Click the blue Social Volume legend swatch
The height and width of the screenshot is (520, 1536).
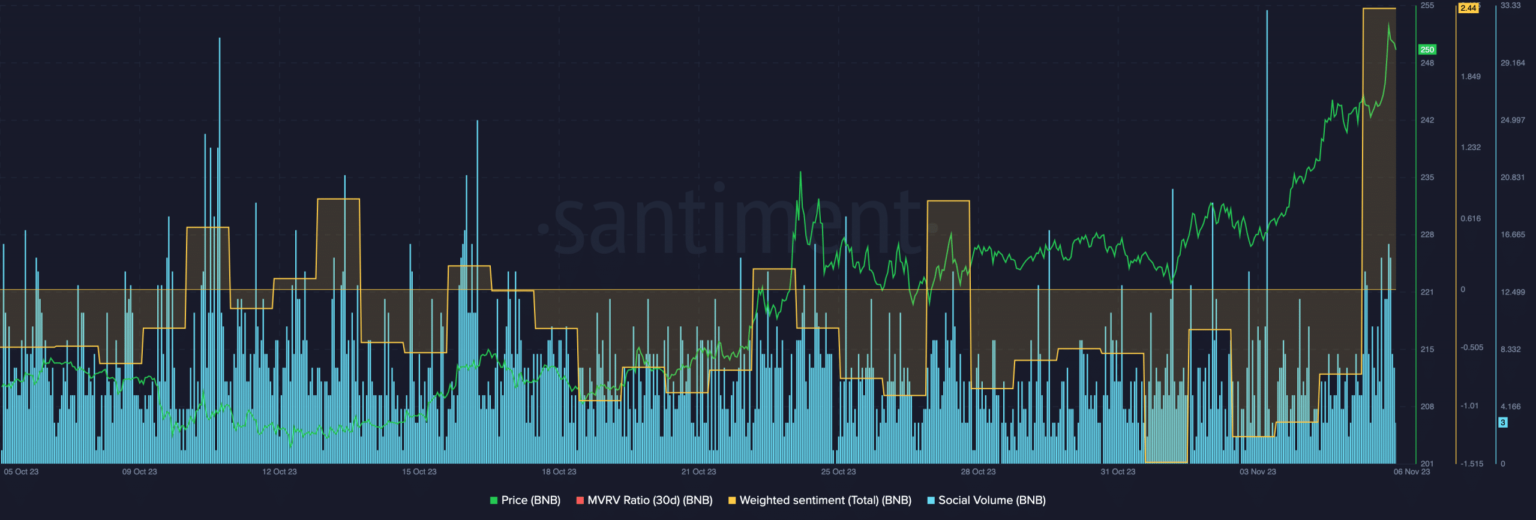point(932,500)
